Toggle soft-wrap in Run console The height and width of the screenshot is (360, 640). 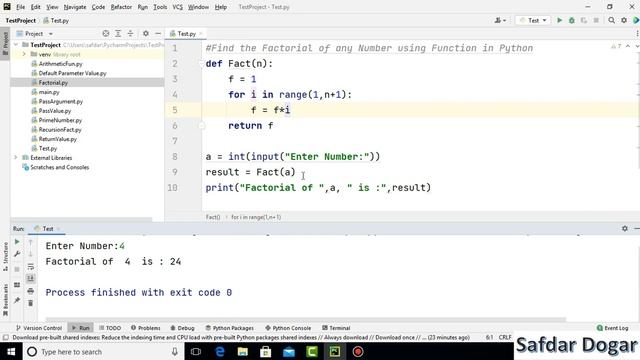[31, 267]
